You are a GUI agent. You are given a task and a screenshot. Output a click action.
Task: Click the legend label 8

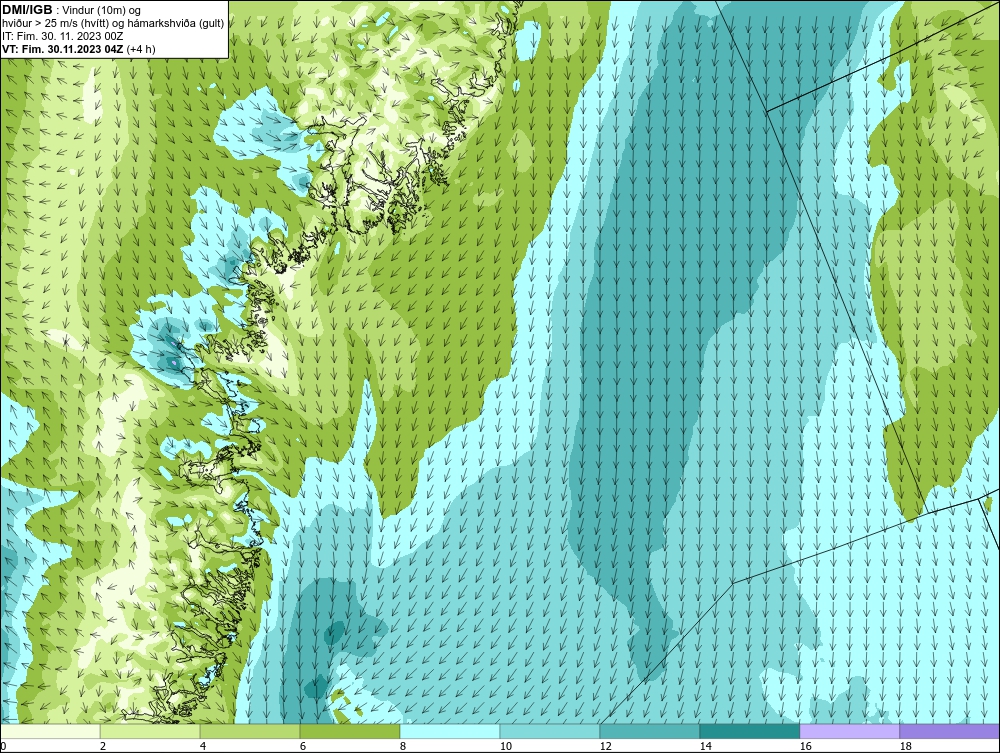402,746
